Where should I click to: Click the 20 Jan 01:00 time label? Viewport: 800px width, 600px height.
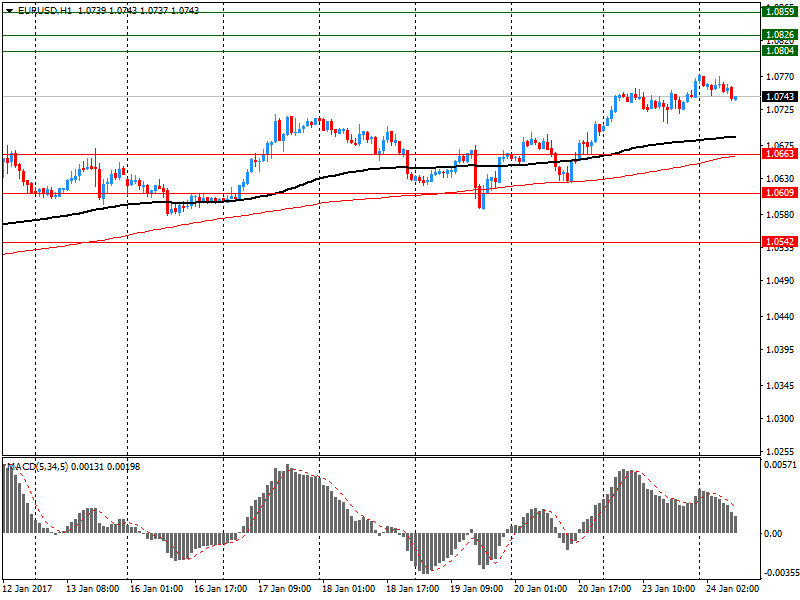pyautogui.click(x=540, y=588)
